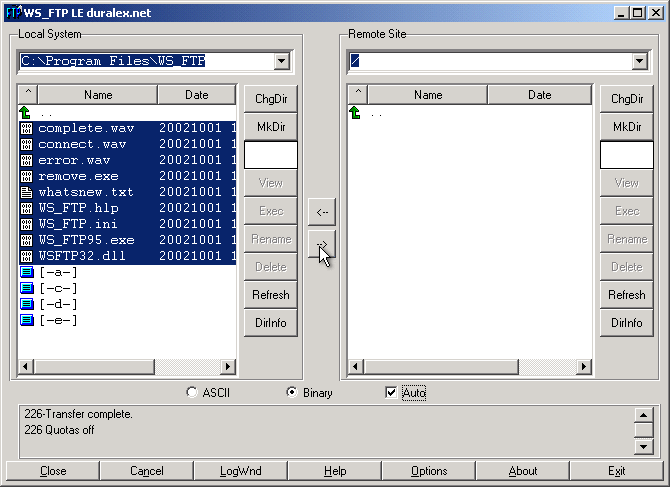The image size is (670, 487).
Task: Sort local files by Name column header
Action: coord(98,95)
